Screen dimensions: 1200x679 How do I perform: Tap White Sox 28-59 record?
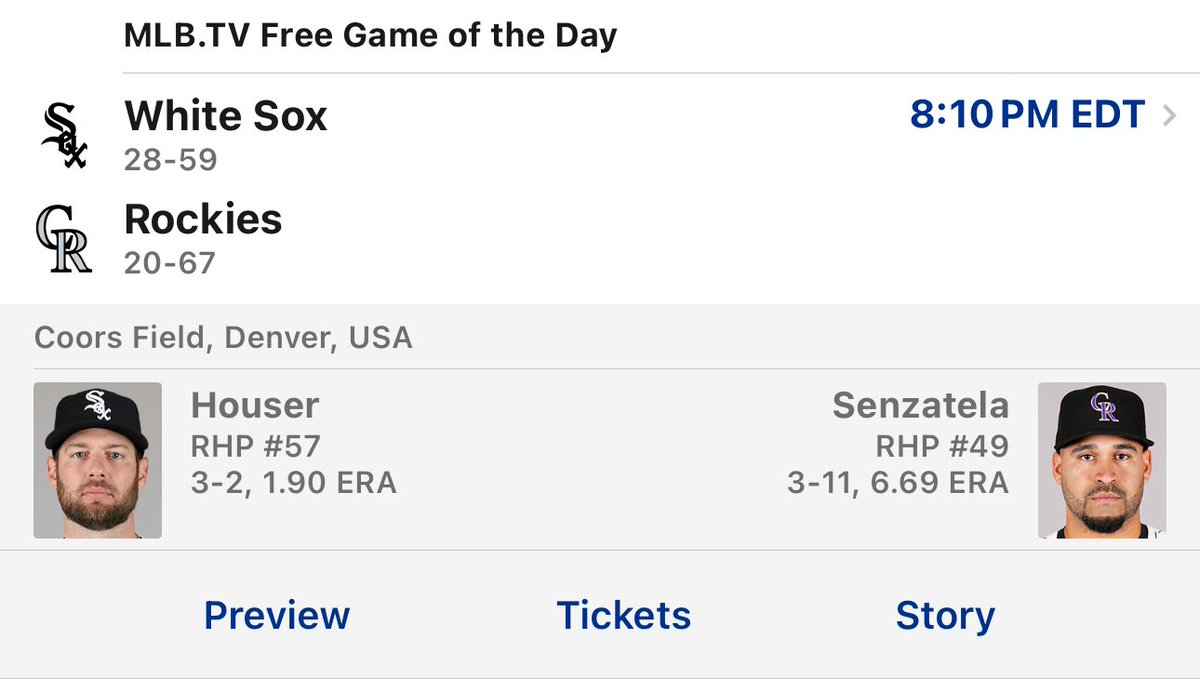[x=171, y=159]
